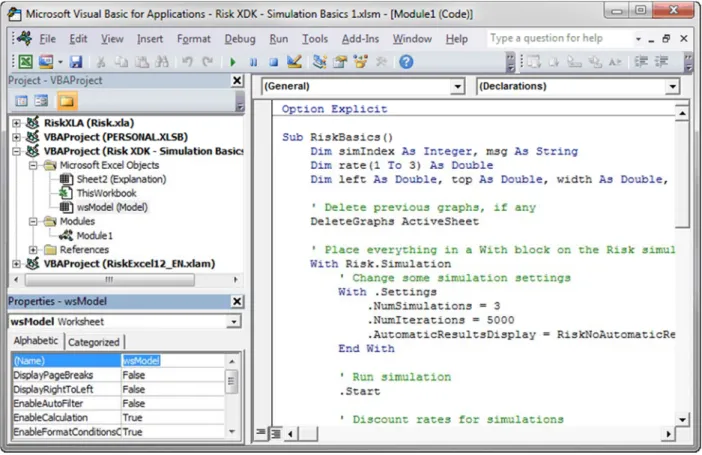Open the Properties Window toolbar icon
Image resolution: width=702 pixels, height=455 pixels.
point(340,61)
